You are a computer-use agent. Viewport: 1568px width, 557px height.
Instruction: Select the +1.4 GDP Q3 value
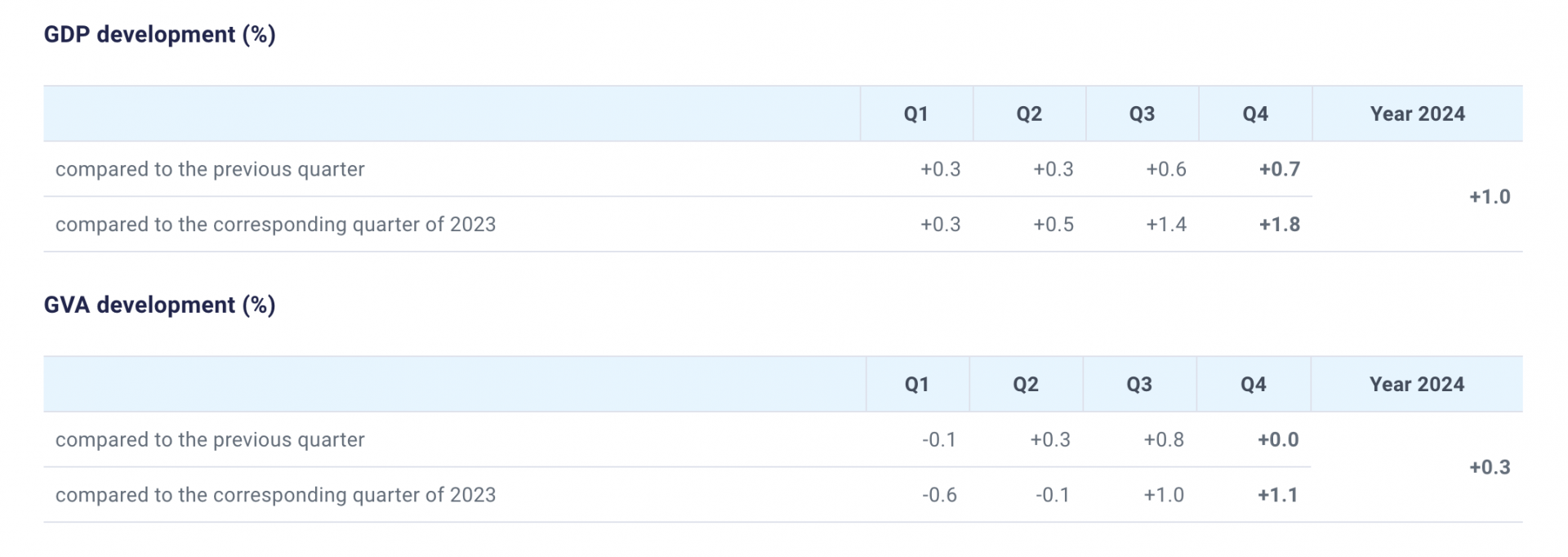click(1165, 225)
